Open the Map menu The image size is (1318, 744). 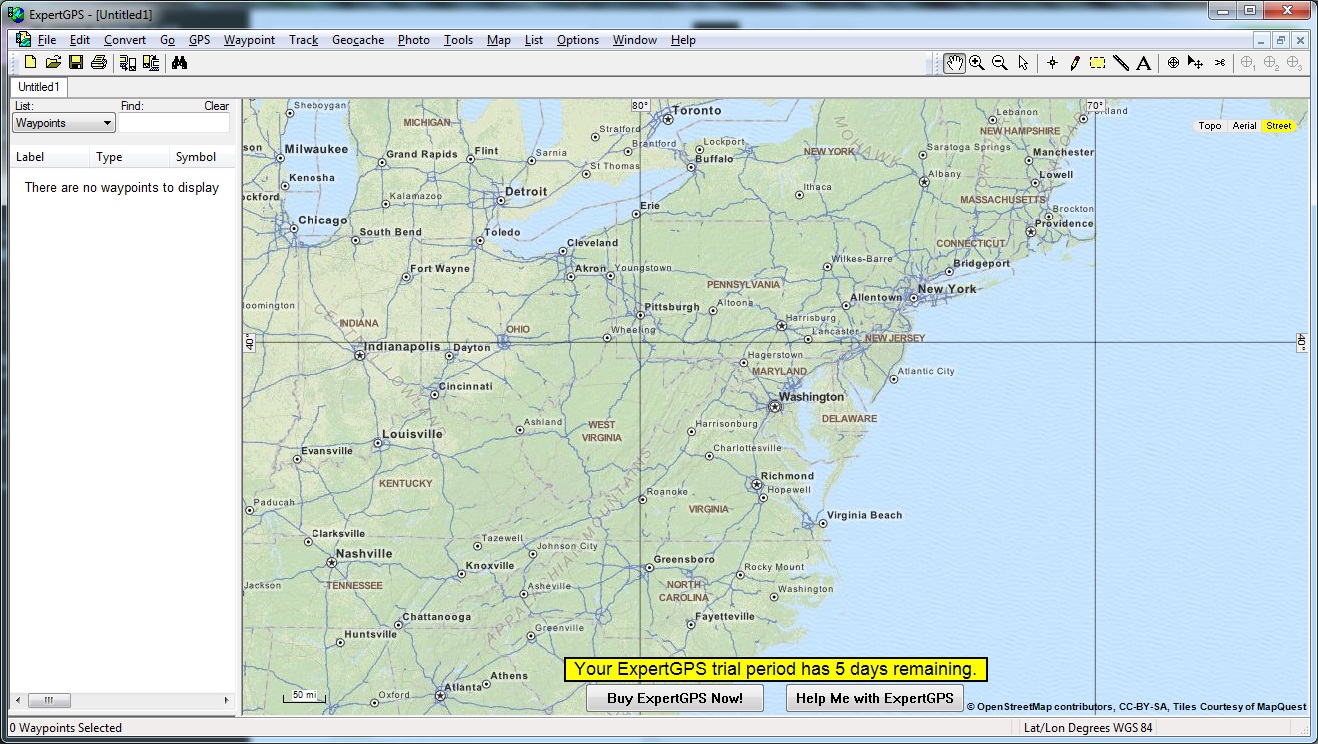[499, 40]
